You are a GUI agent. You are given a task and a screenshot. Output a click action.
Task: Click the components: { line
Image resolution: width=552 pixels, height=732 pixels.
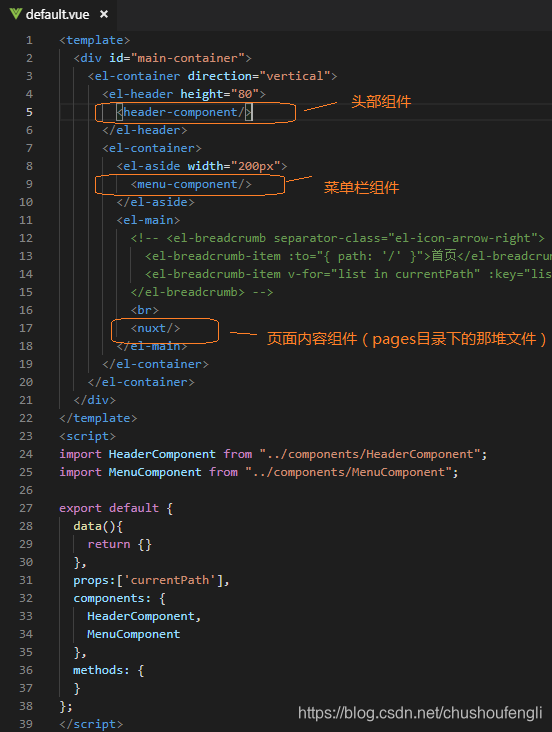(120, 598)
